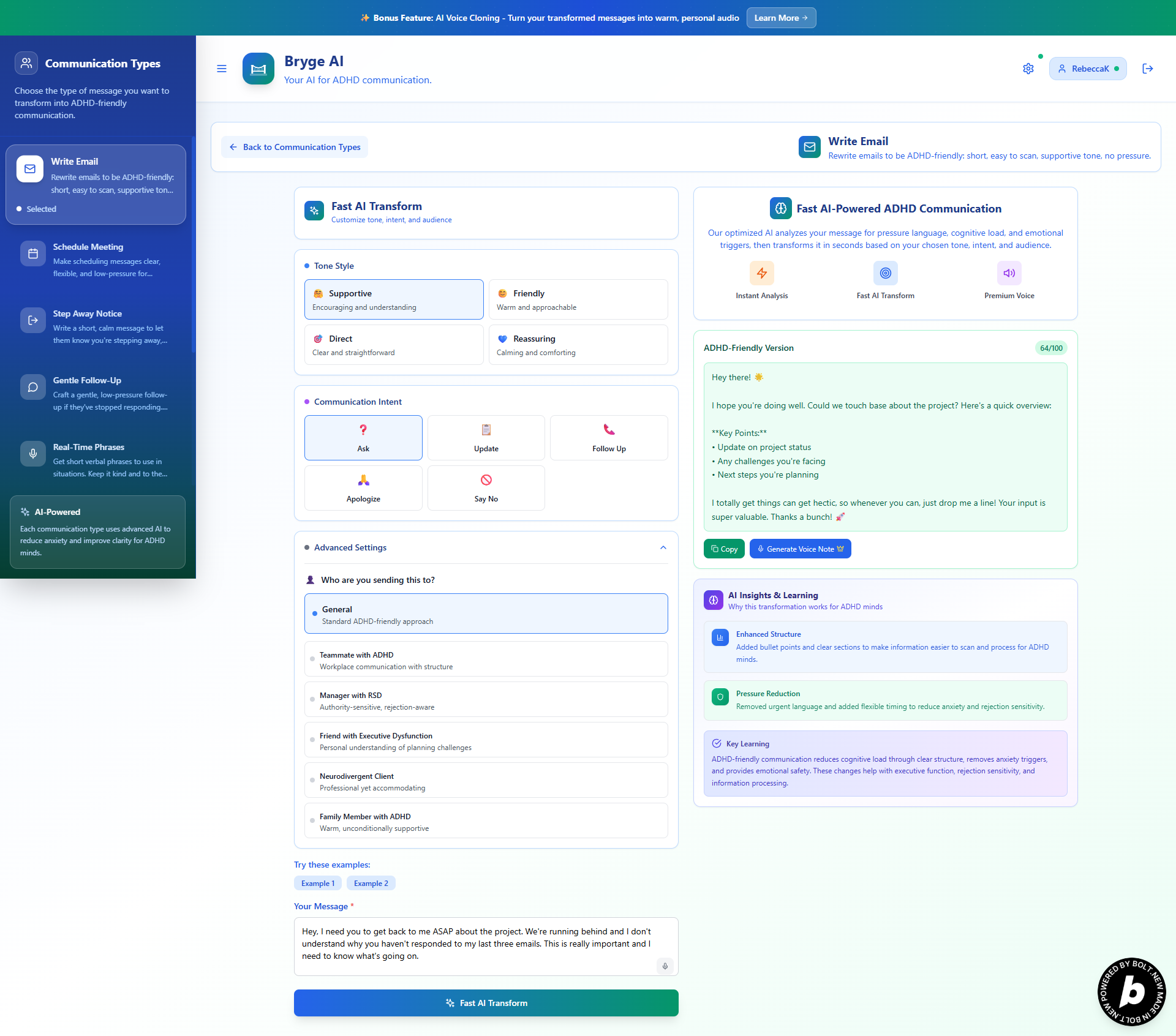
Task: Click the Fast AI Transform target icon
Action: [885, 273]
